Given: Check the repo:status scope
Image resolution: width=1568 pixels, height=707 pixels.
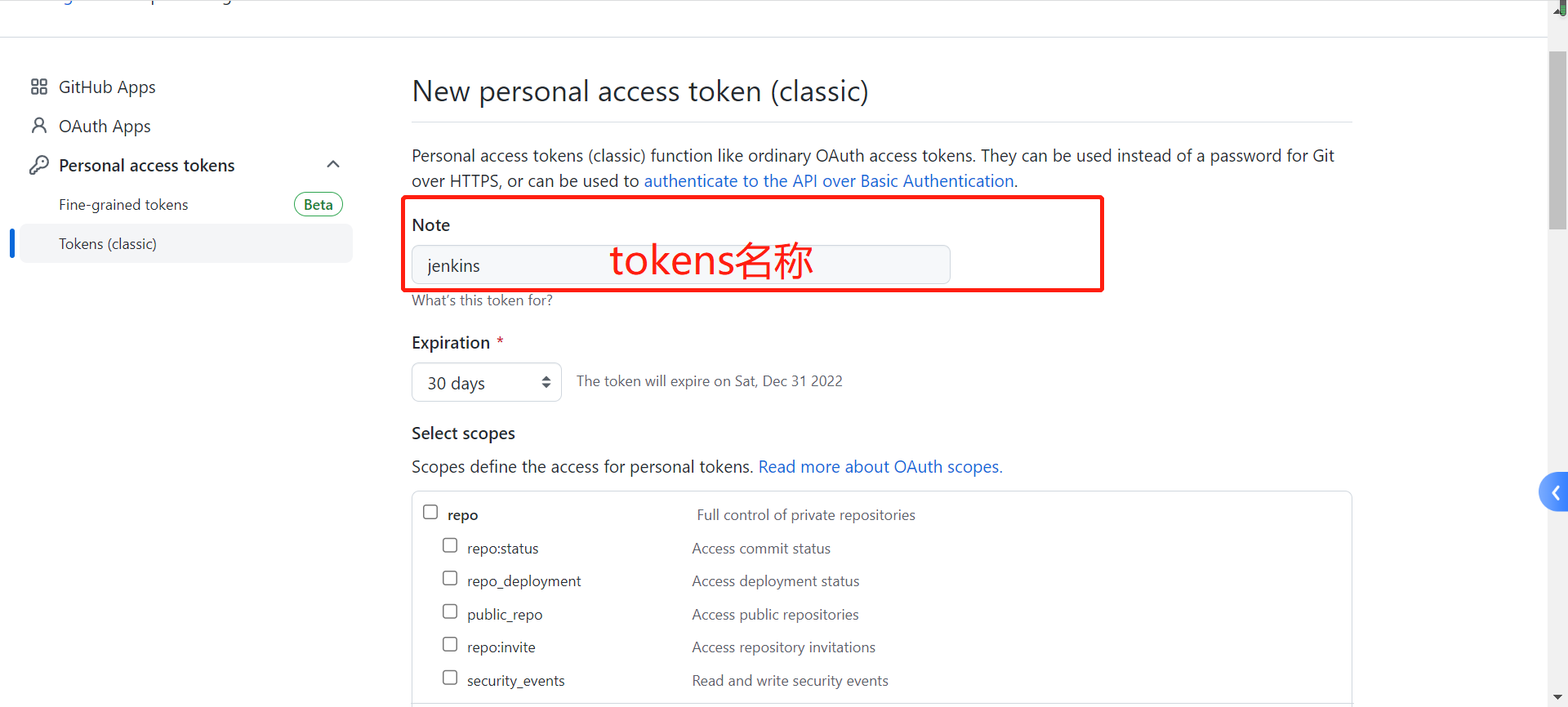Looking at the screenshot, I should click(x=450, y=545).
